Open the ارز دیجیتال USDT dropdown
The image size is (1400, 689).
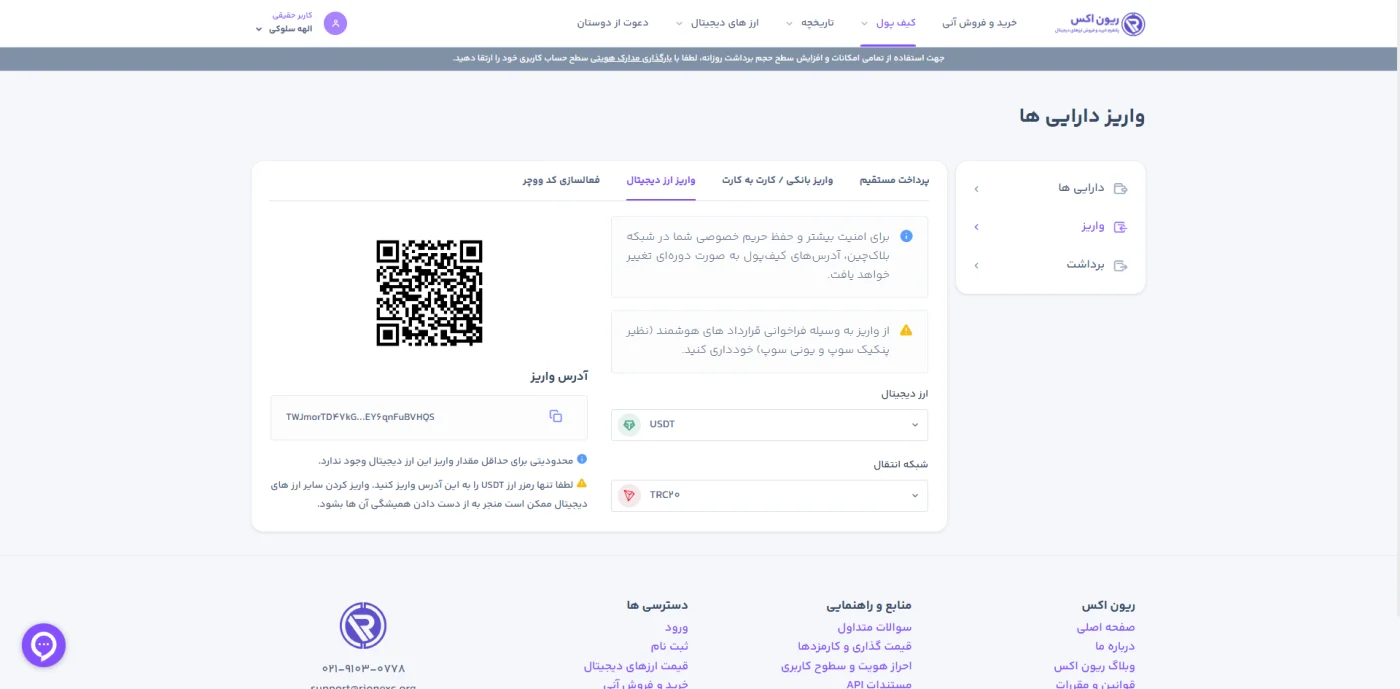click(769, 425)
